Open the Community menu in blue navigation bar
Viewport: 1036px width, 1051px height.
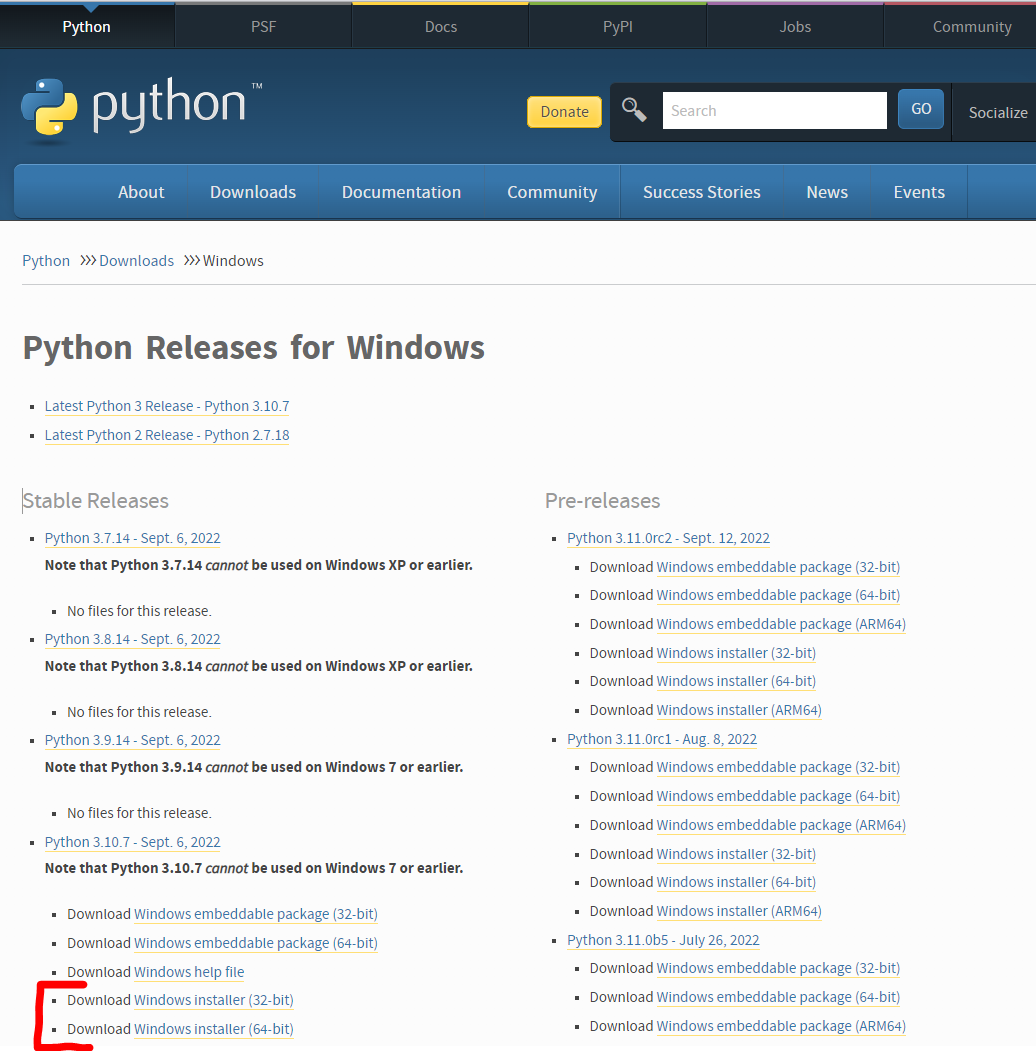(552, 192)
